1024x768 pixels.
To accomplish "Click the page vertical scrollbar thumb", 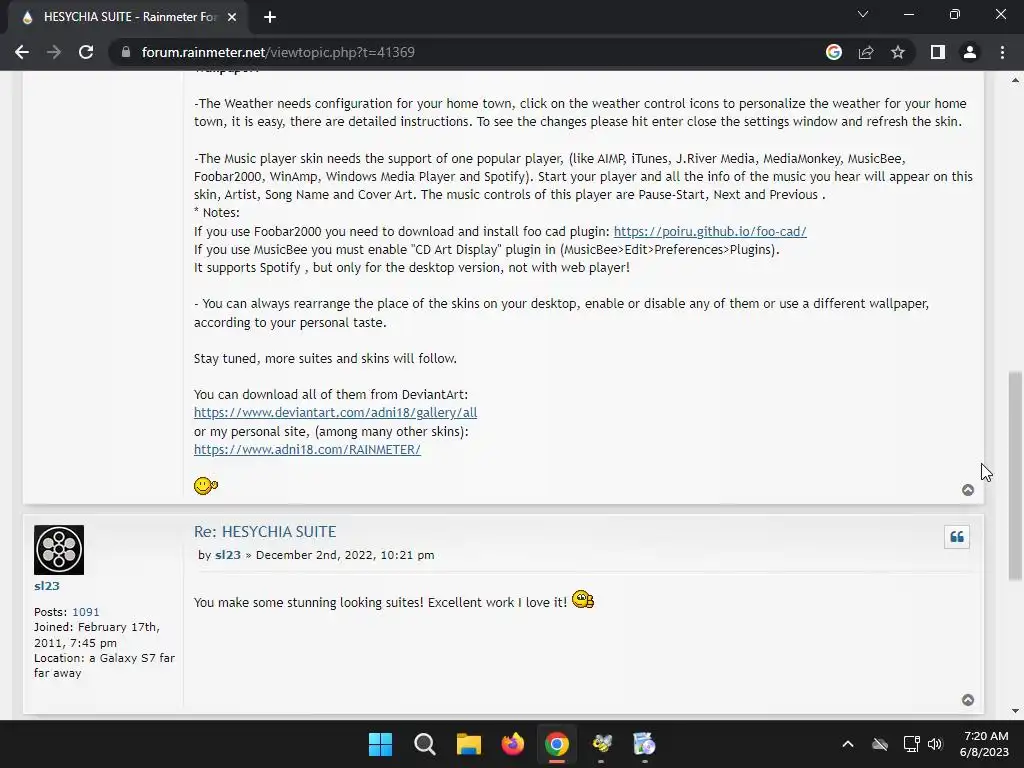I will coord(1015,475).
